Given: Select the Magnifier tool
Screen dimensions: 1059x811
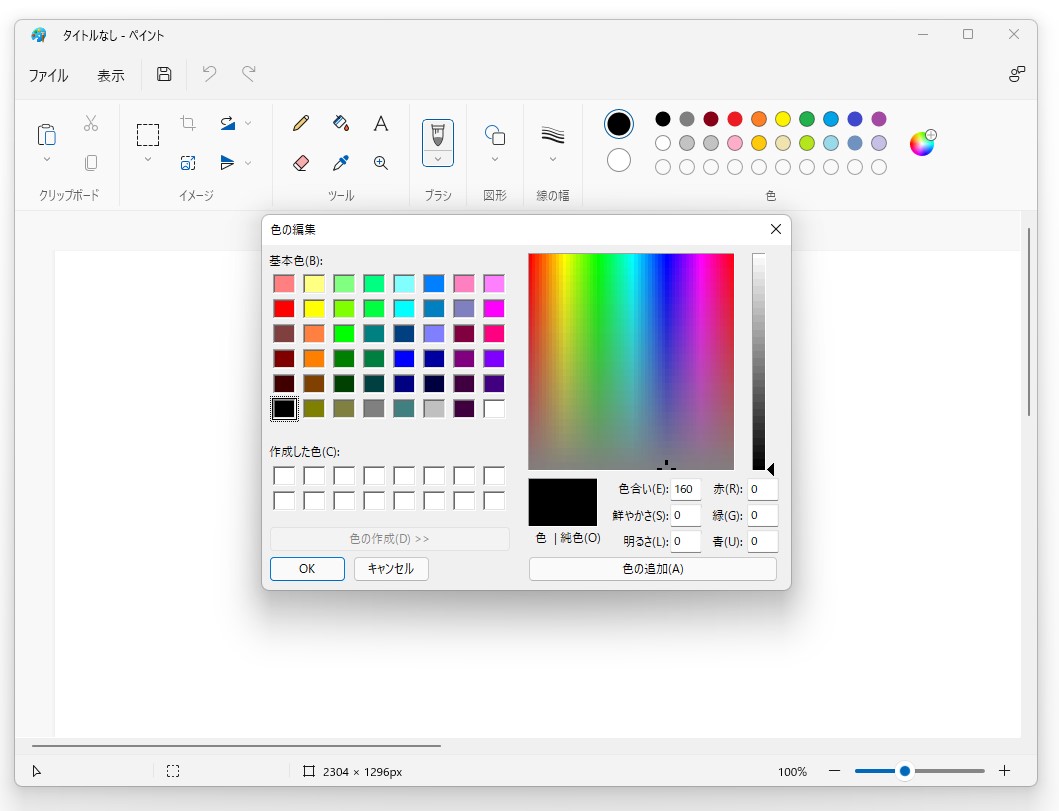Looking at the screenshot, I should click(381, 163).
